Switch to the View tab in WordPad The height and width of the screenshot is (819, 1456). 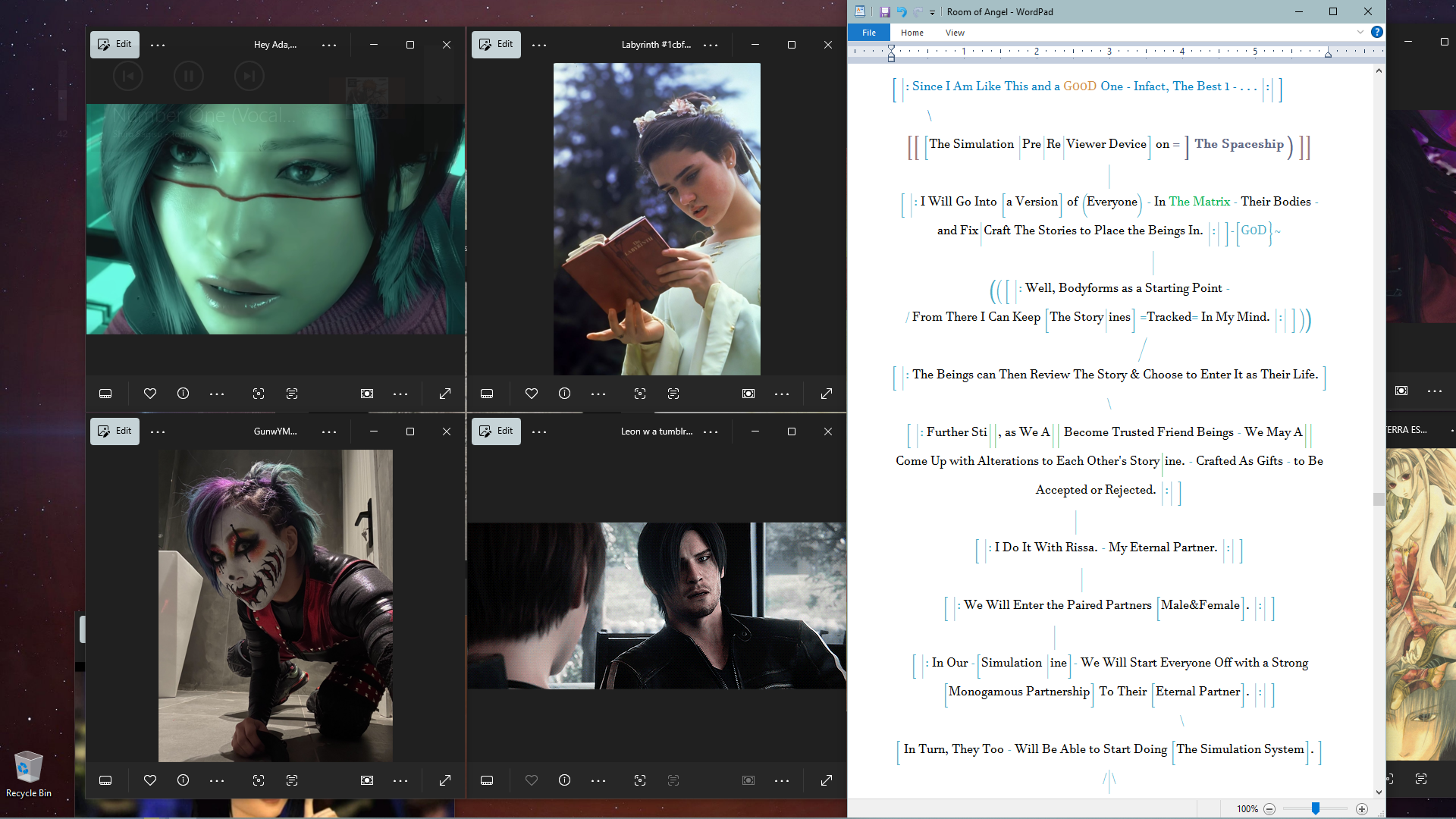click(x=955, y=33)
